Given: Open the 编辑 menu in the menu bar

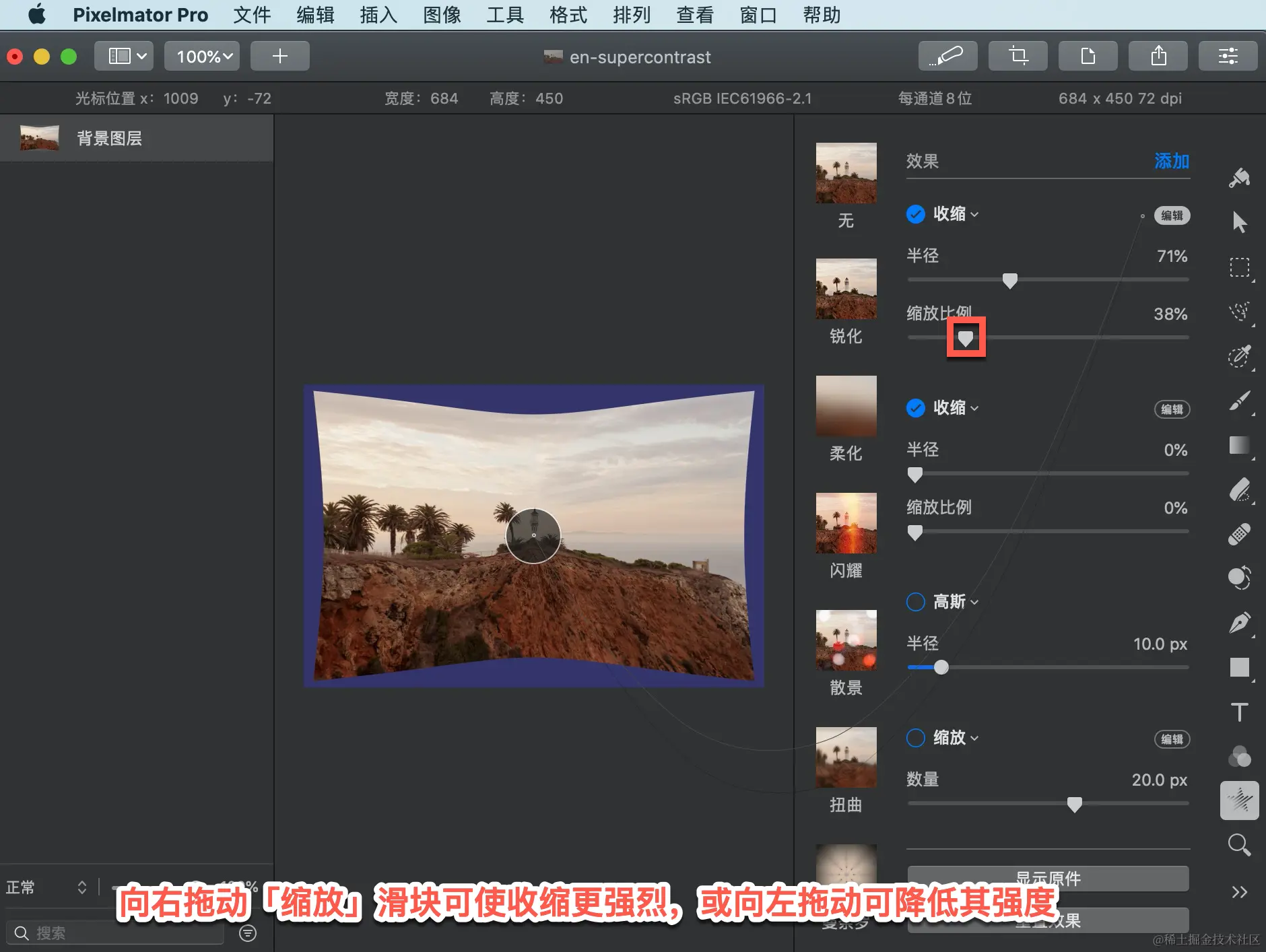Looking at the screenshot, I should 315,15.
